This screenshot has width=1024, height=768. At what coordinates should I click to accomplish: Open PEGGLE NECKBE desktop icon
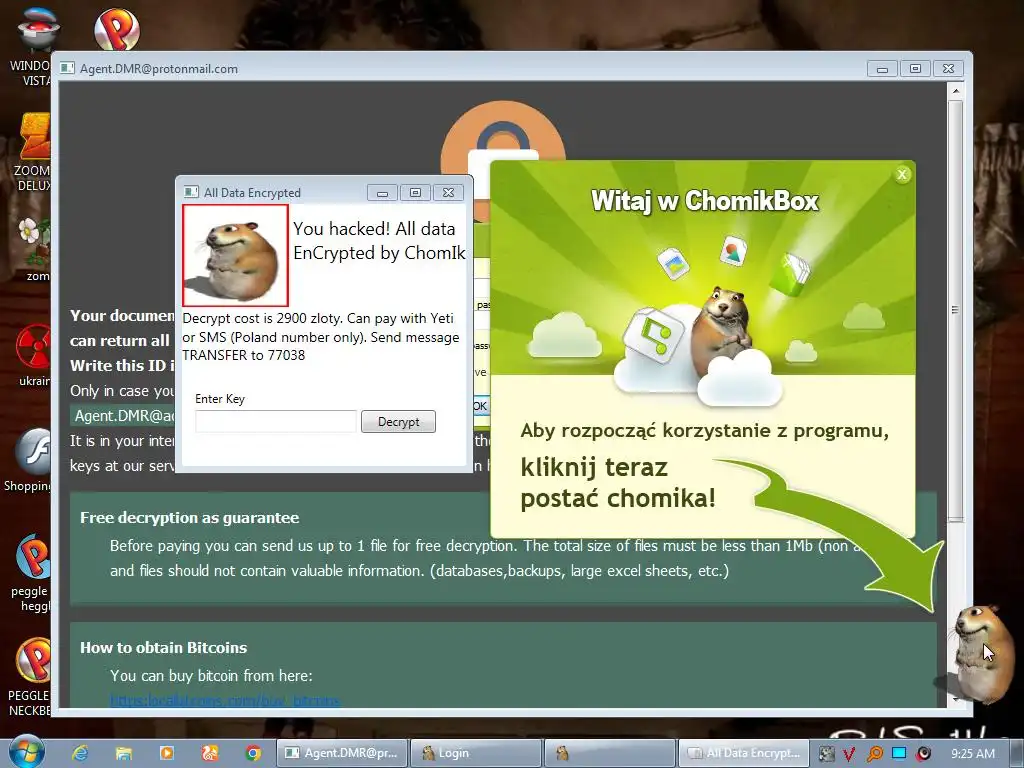29,677
